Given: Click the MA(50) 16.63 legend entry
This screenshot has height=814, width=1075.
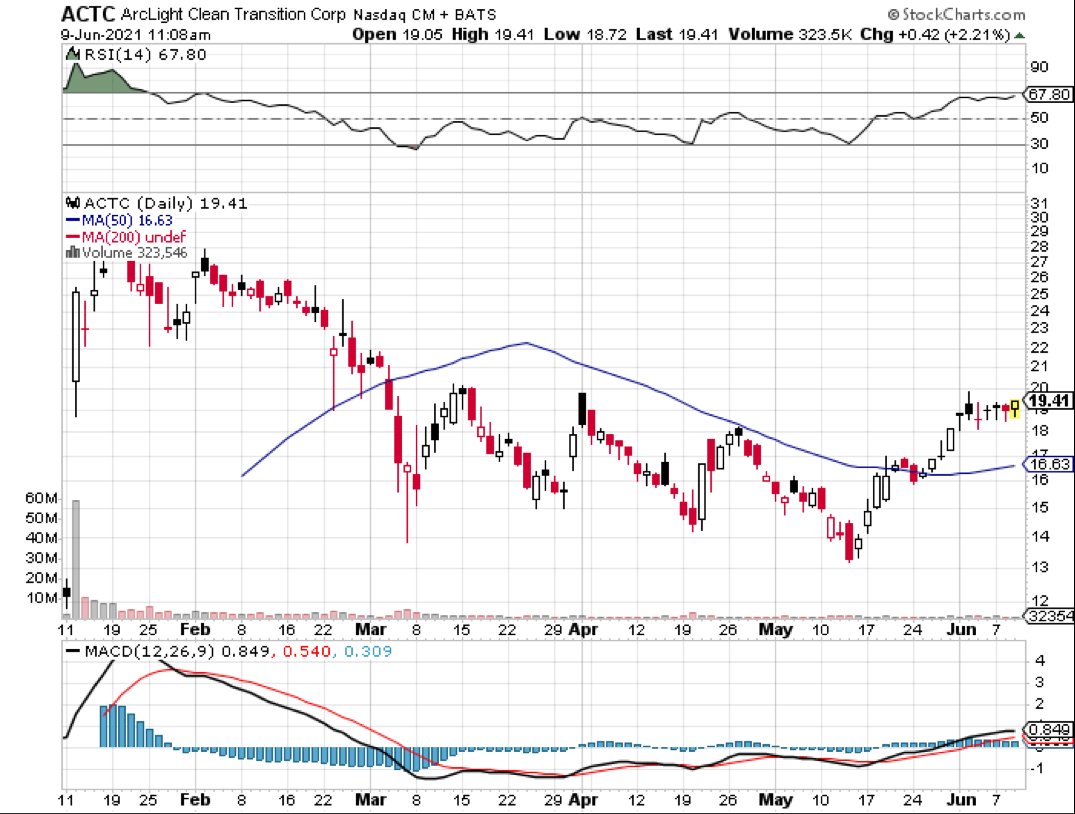Looking at the screenshot, I should click(x=119, y=220).
